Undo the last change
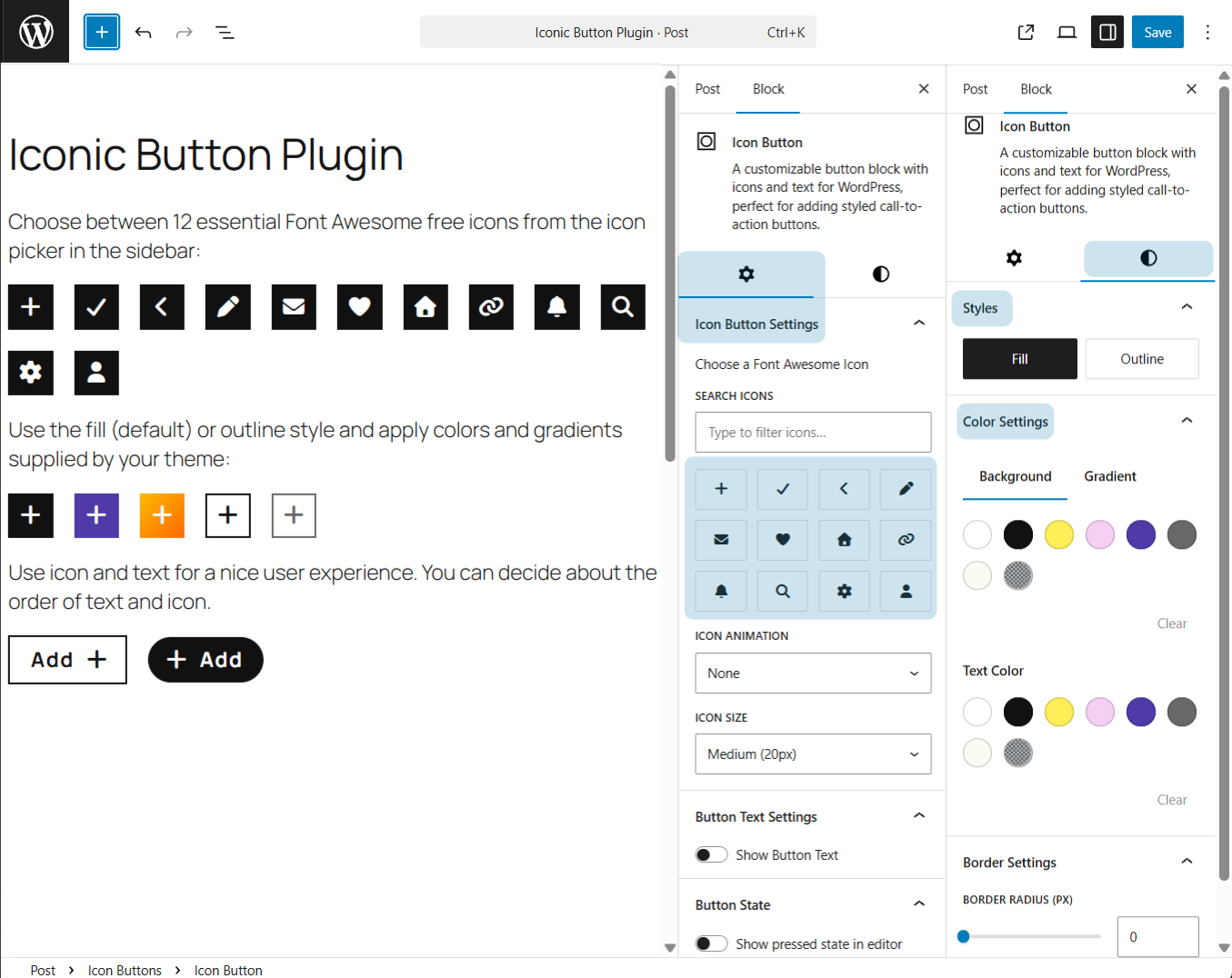Viewport: 1232px width, 978px height. tap(143, 33)
